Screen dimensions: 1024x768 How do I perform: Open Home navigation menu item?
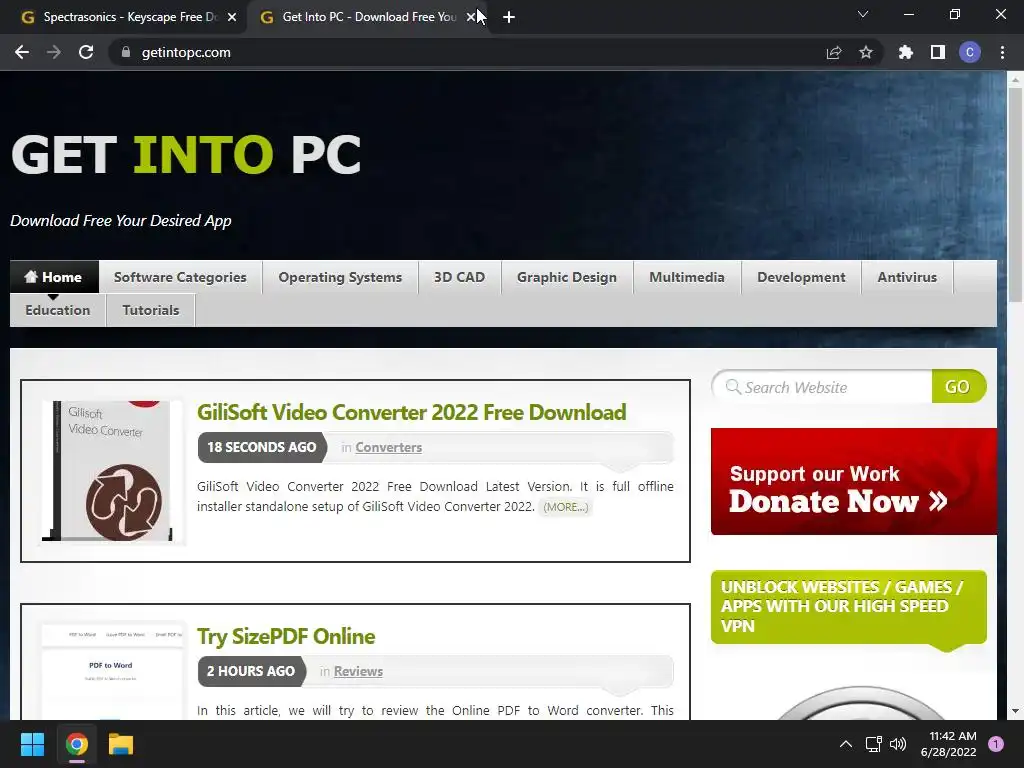pos(54,277)
